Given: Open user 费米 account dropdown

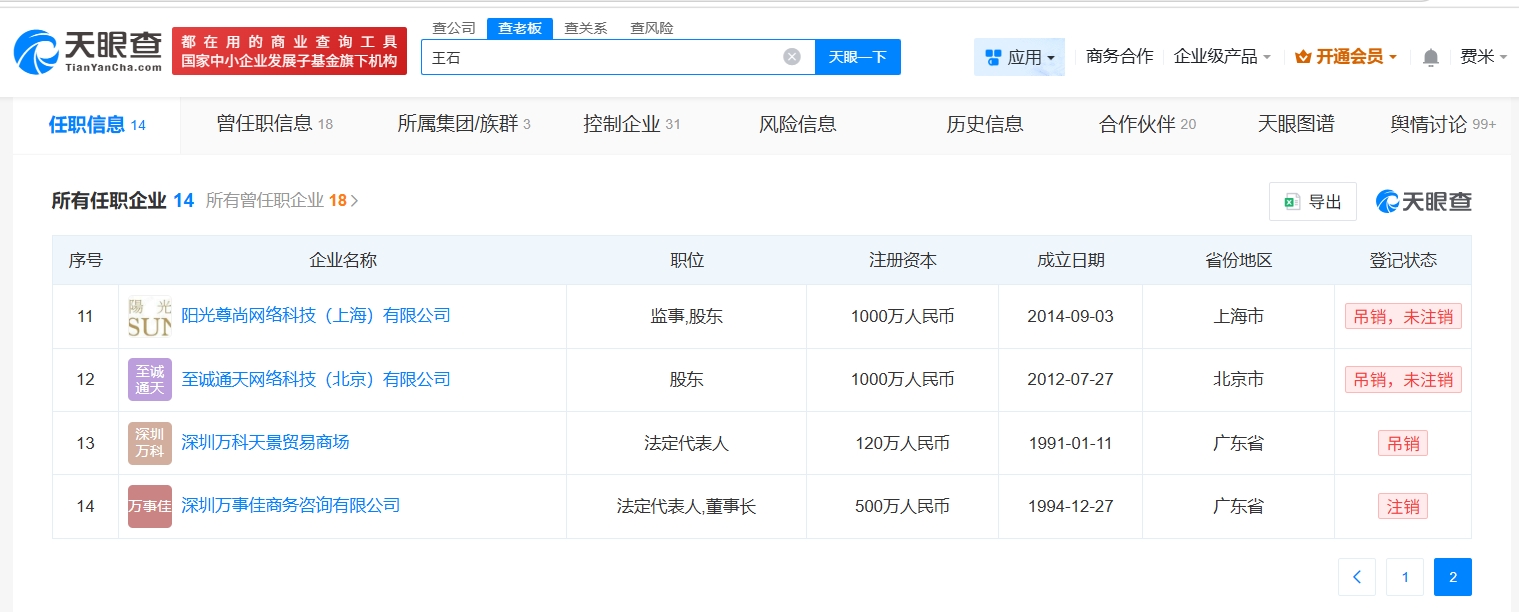Looking at the screenshot, I should tap(1484, 57).
